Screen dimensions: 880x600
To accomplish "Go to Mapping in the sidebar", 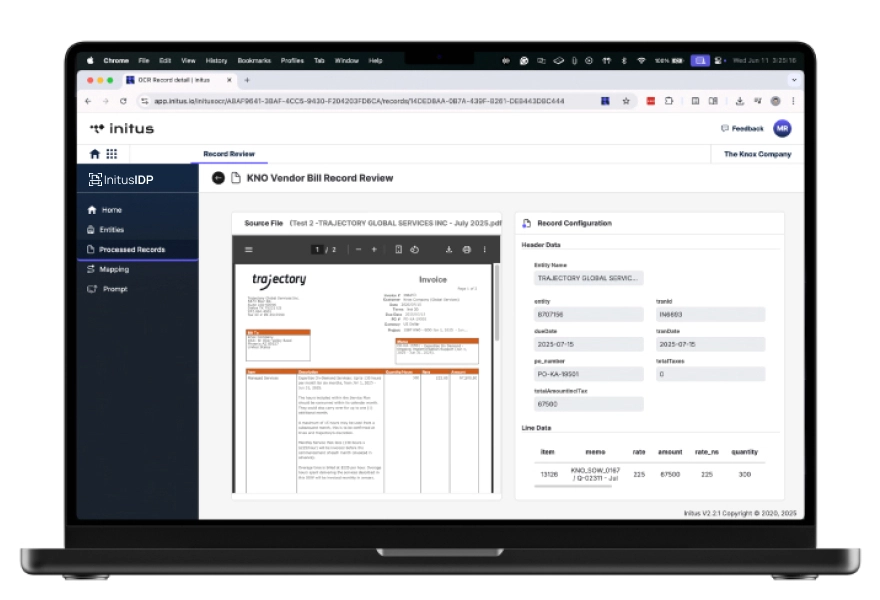I will pos(113,269).
